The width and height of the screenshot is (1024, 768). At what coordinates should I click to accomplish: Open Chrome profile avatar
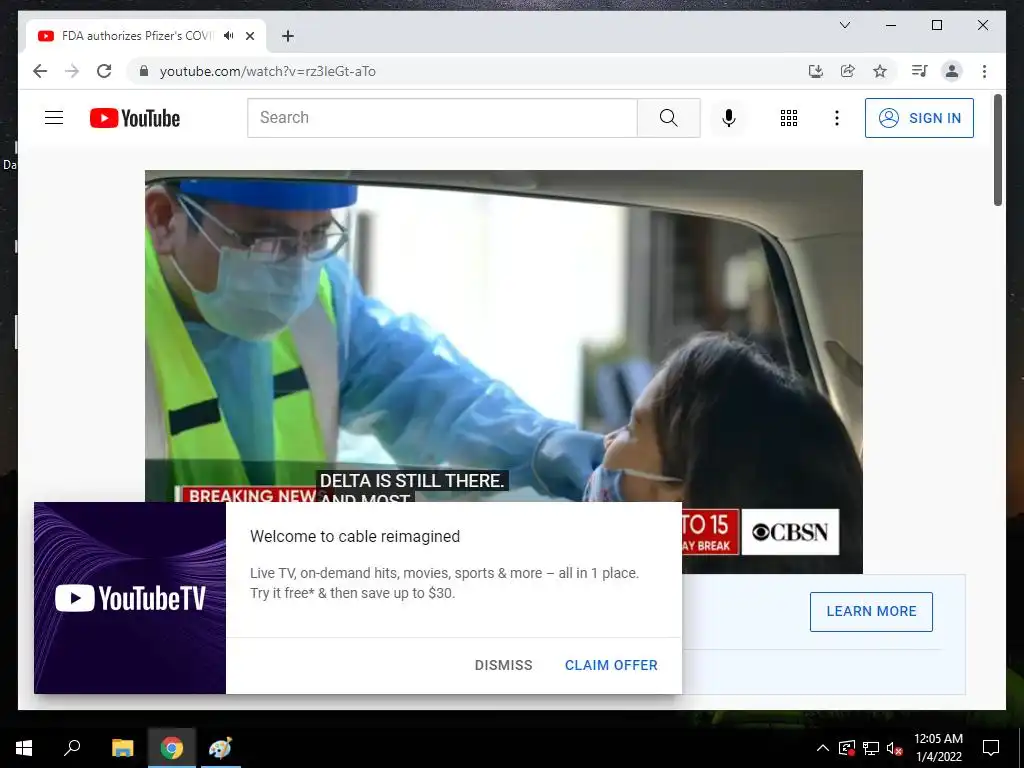pos(952,71)
